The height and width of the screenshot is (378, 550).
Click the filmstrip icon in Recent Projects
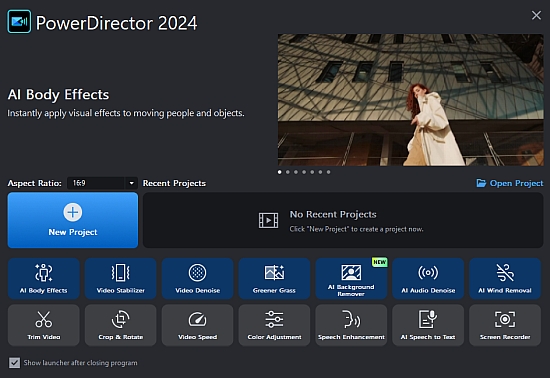268,221
